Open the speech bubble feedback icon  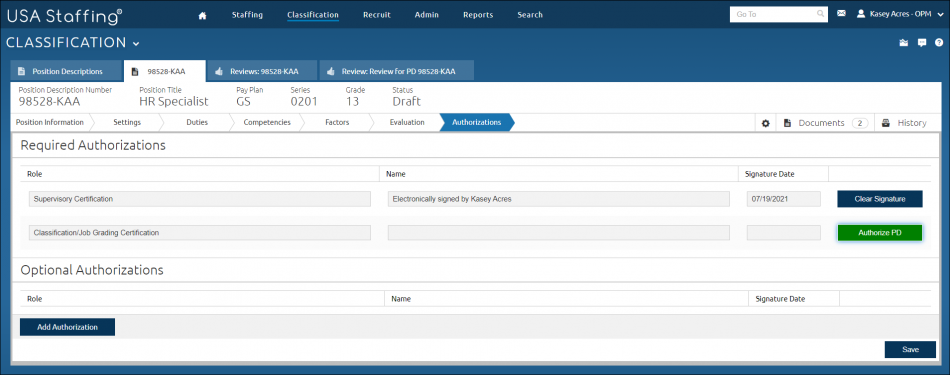[922, 43]
